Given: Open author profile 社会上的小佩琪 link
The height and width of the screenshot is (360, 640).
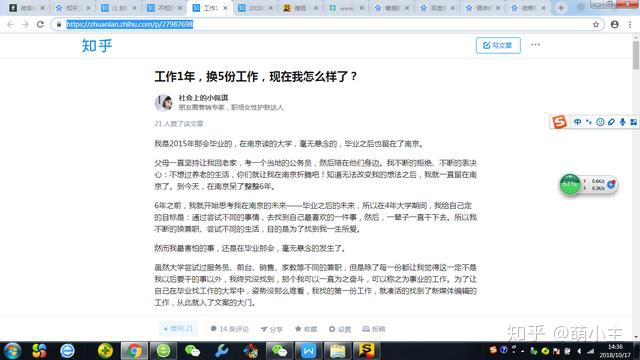Looking at the screenshot, I should coord(203,98).
